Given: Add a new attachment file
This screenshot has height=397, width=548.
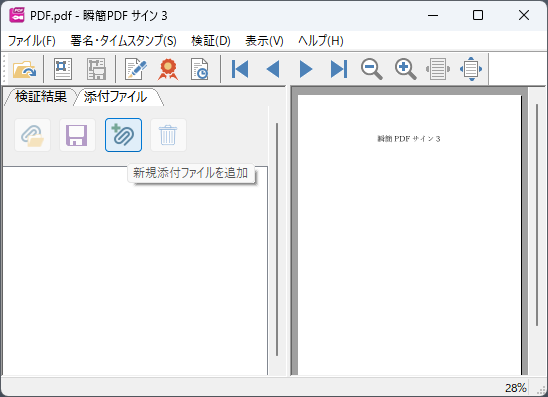Looking at the screenshot, I should [123, 135].
